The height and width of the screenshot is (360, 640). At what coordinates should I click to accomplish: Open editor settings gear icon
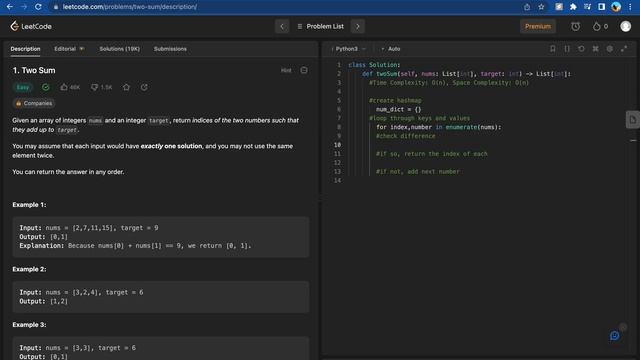pos(610,49)
